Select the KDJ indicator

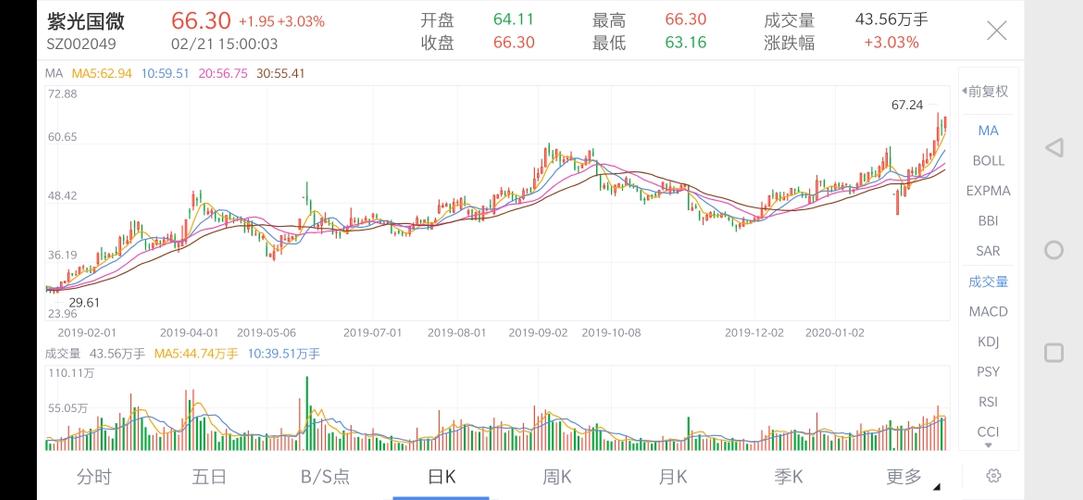click(x=988, y=342)
